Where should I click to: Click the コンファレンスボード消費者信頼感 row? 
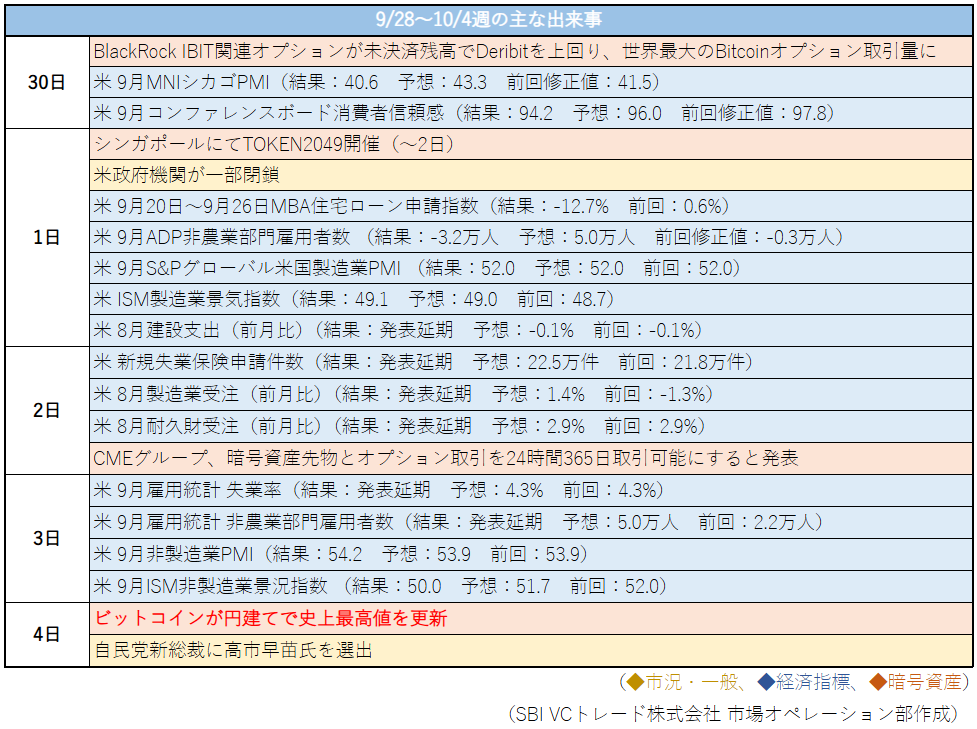[x=531, y=113]
